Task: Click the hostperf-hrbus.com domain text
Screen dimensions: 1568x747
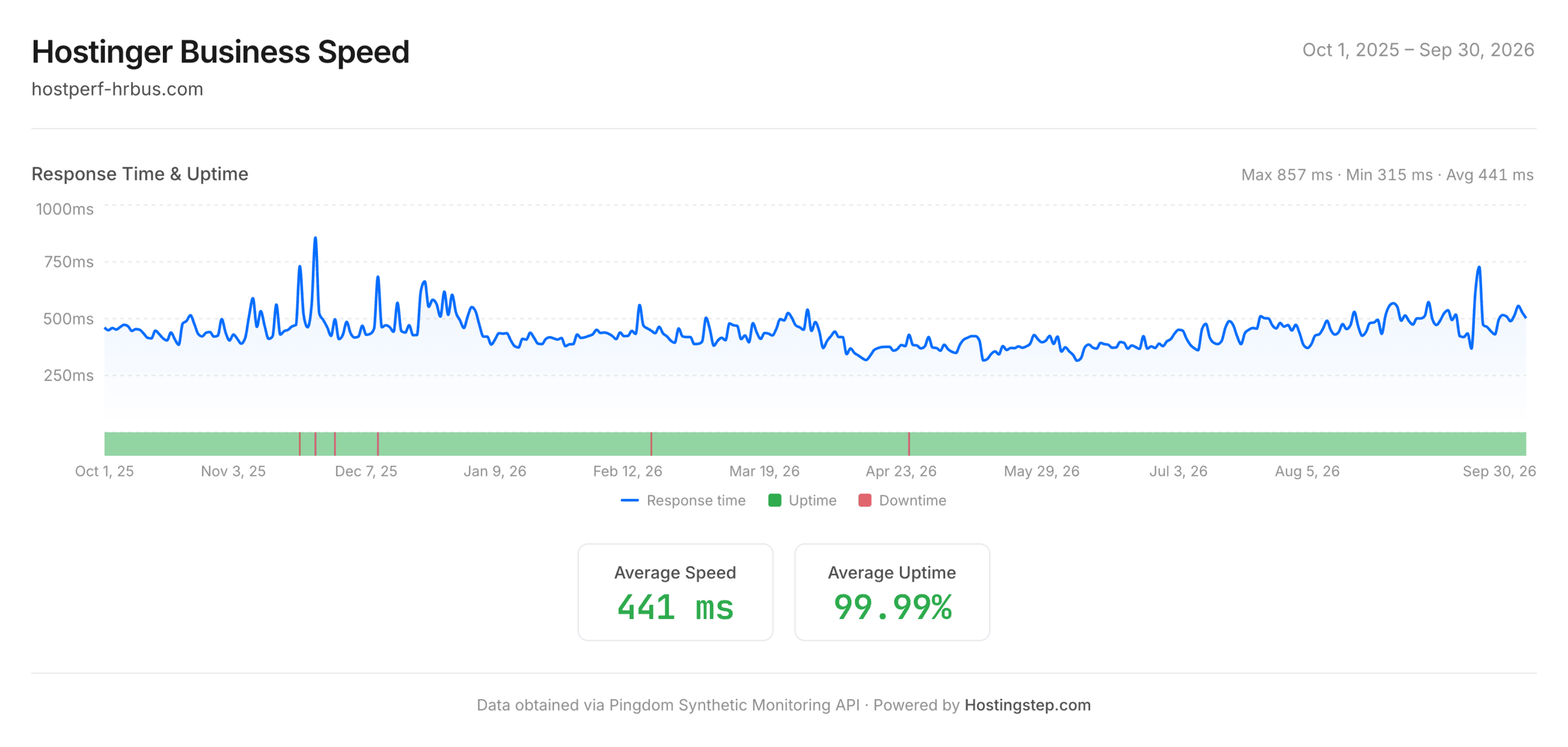Action: click(x=118, y=89)
